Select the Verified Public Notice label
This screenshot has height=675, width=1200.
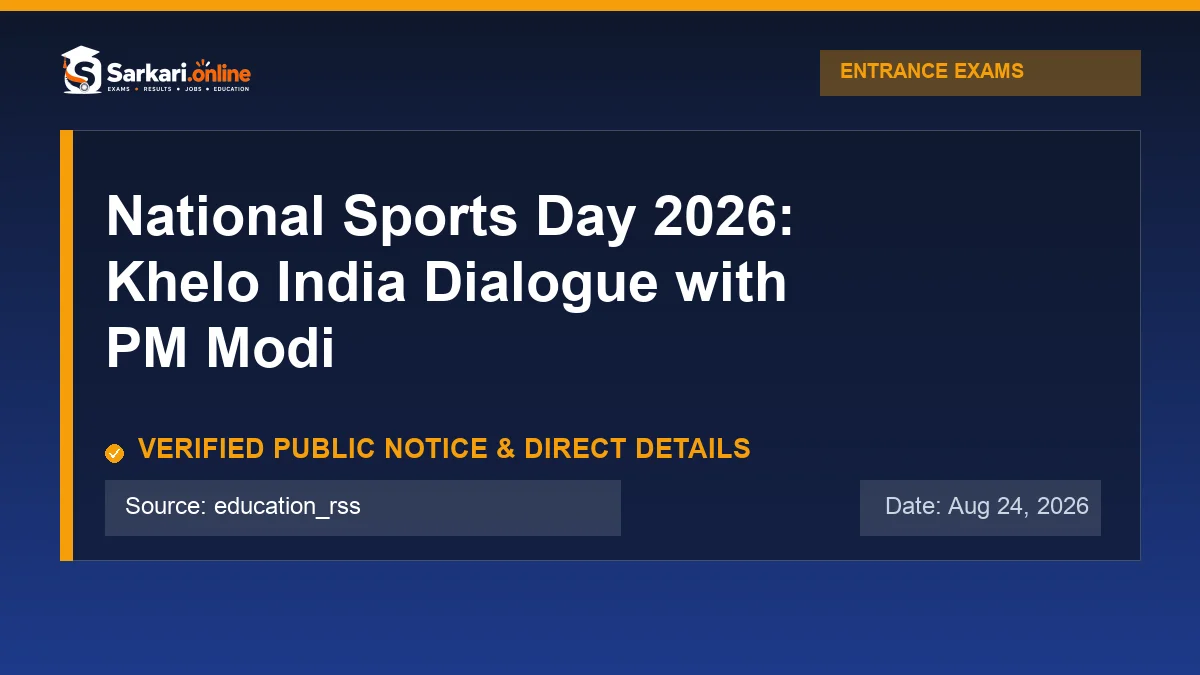tap(444, 449)
